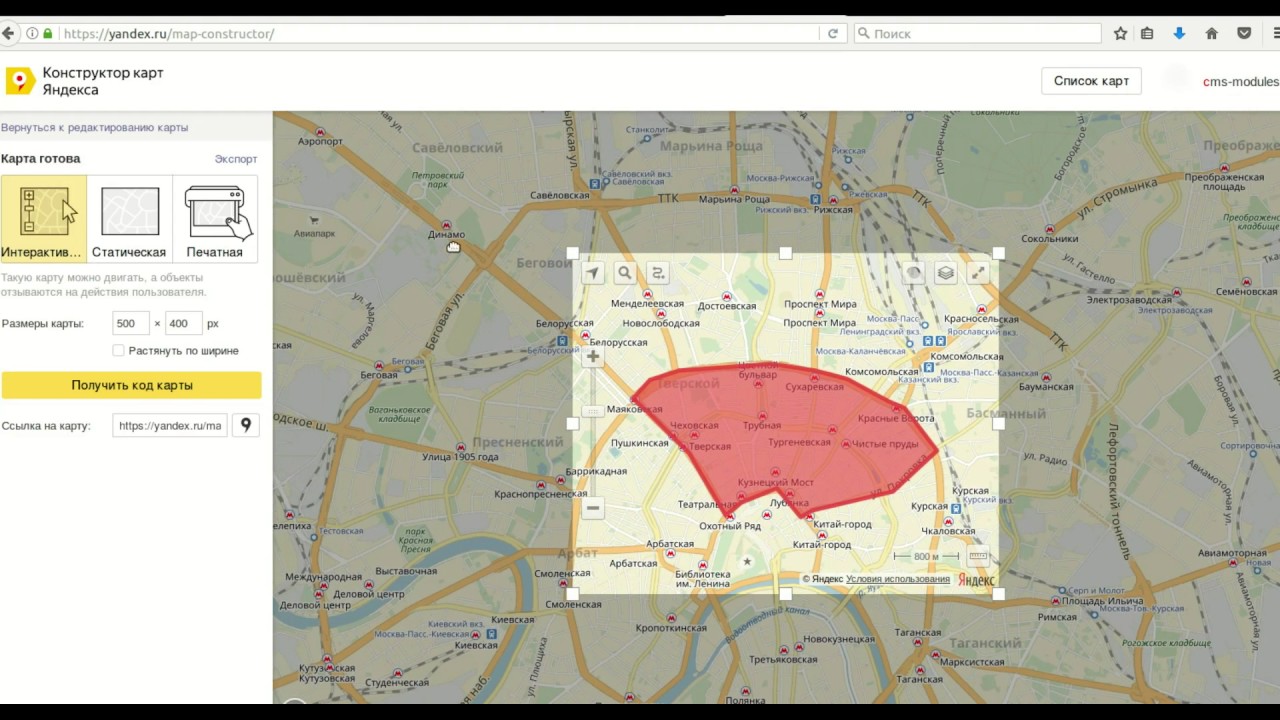This screenshot has height=720, width=1280.
Task: Open the browser bookmarks list icon
Action: [1147, 33]
